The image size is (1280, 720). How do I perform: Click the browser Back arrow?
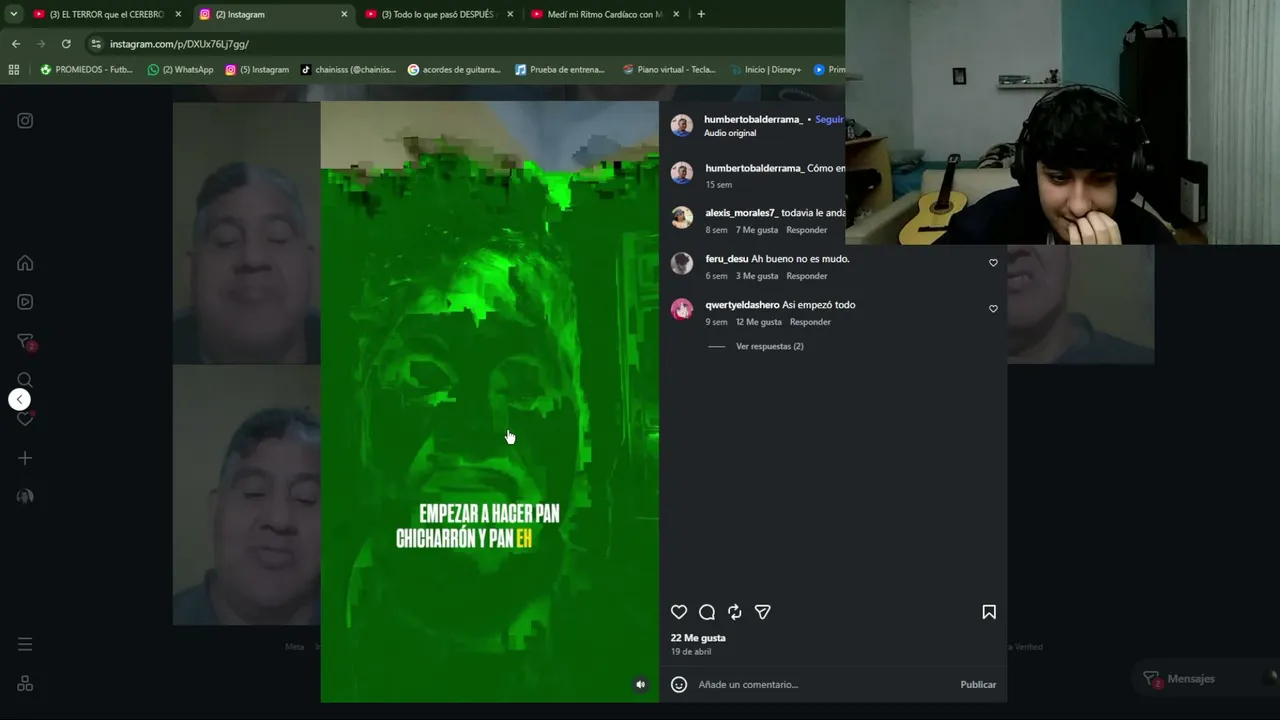coord(16,44)
